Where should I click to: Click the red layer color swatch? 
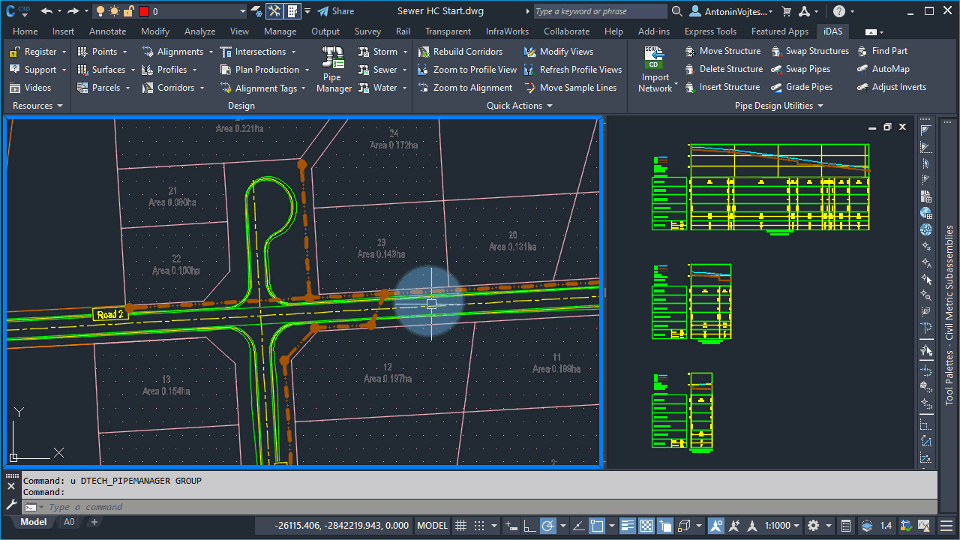(144, 11)
